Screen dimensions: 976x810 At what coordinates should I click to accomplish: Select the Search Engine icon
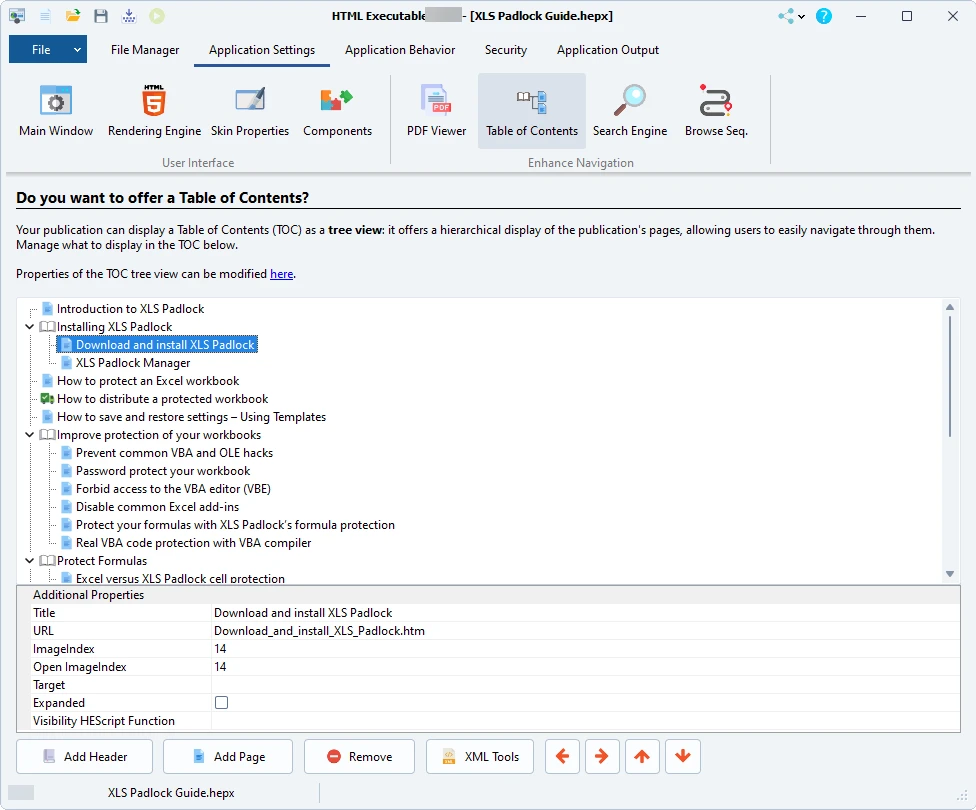[629, 111]
